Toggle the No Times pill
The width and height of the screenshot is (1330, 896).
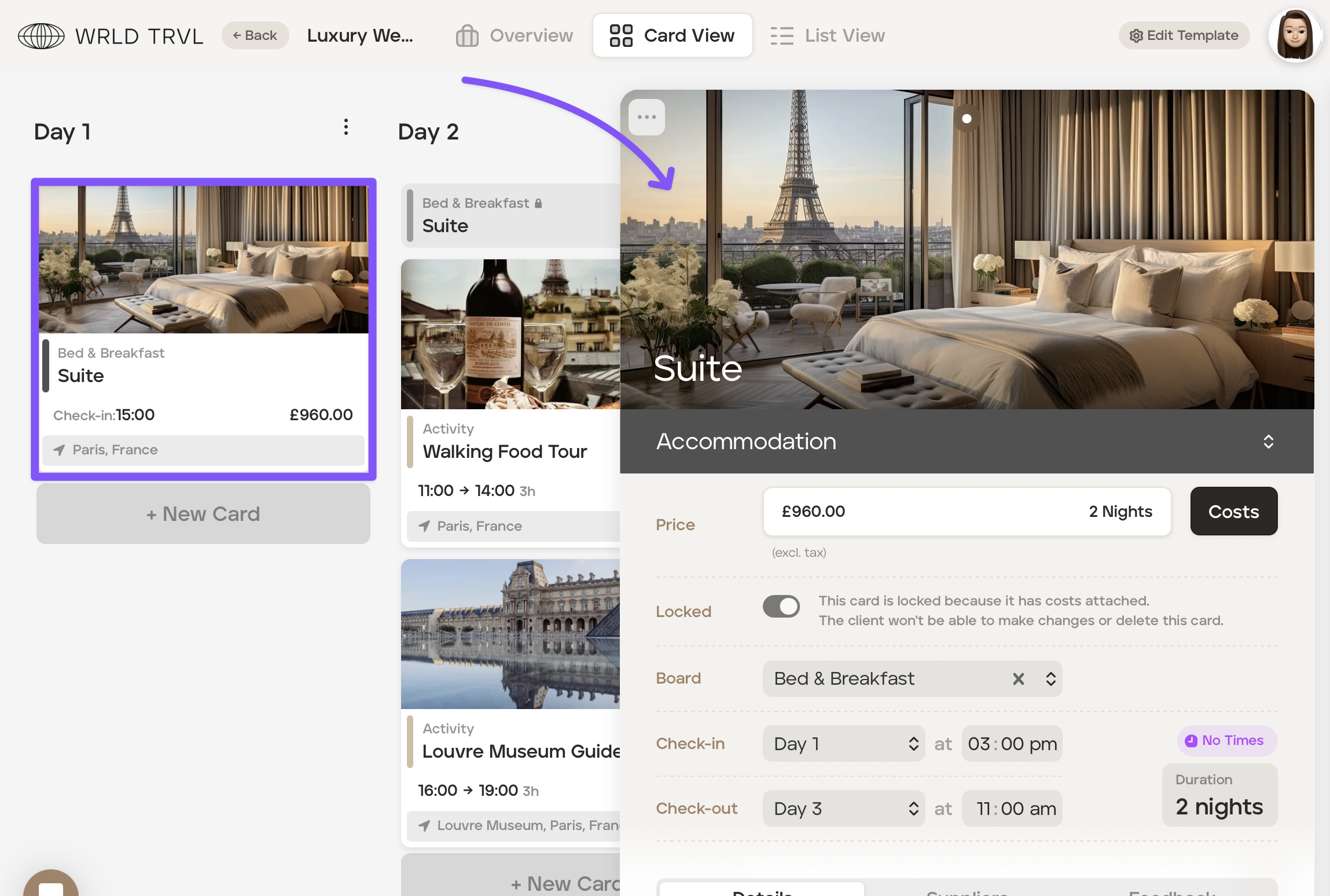tap(1226, 740)
